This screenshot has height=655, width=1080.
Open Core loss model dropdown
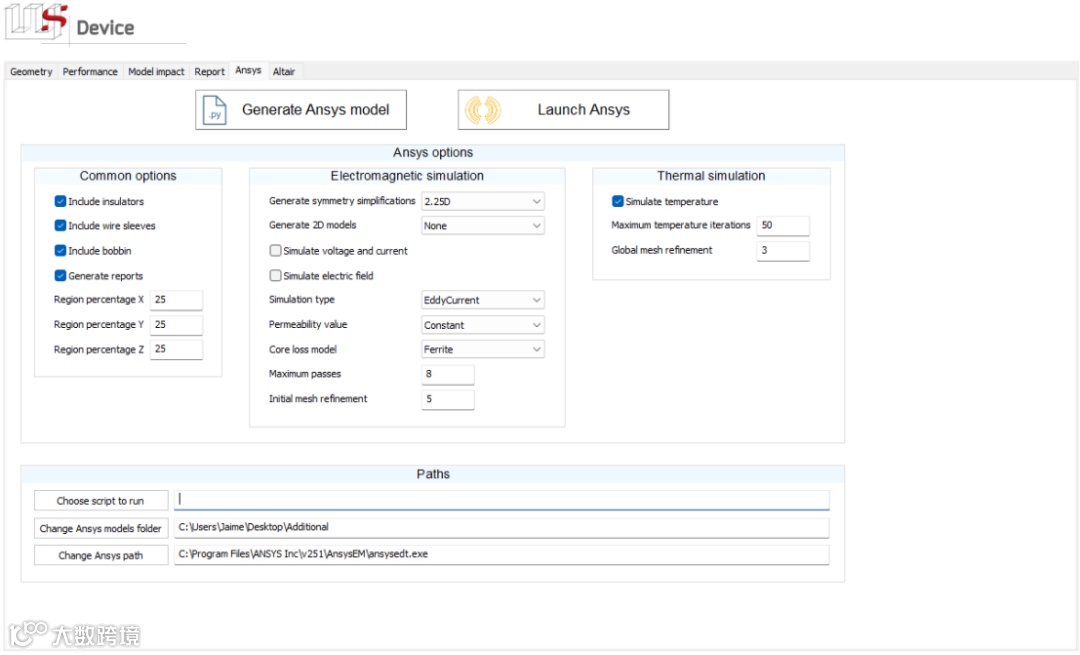click(x=482, y=349)
